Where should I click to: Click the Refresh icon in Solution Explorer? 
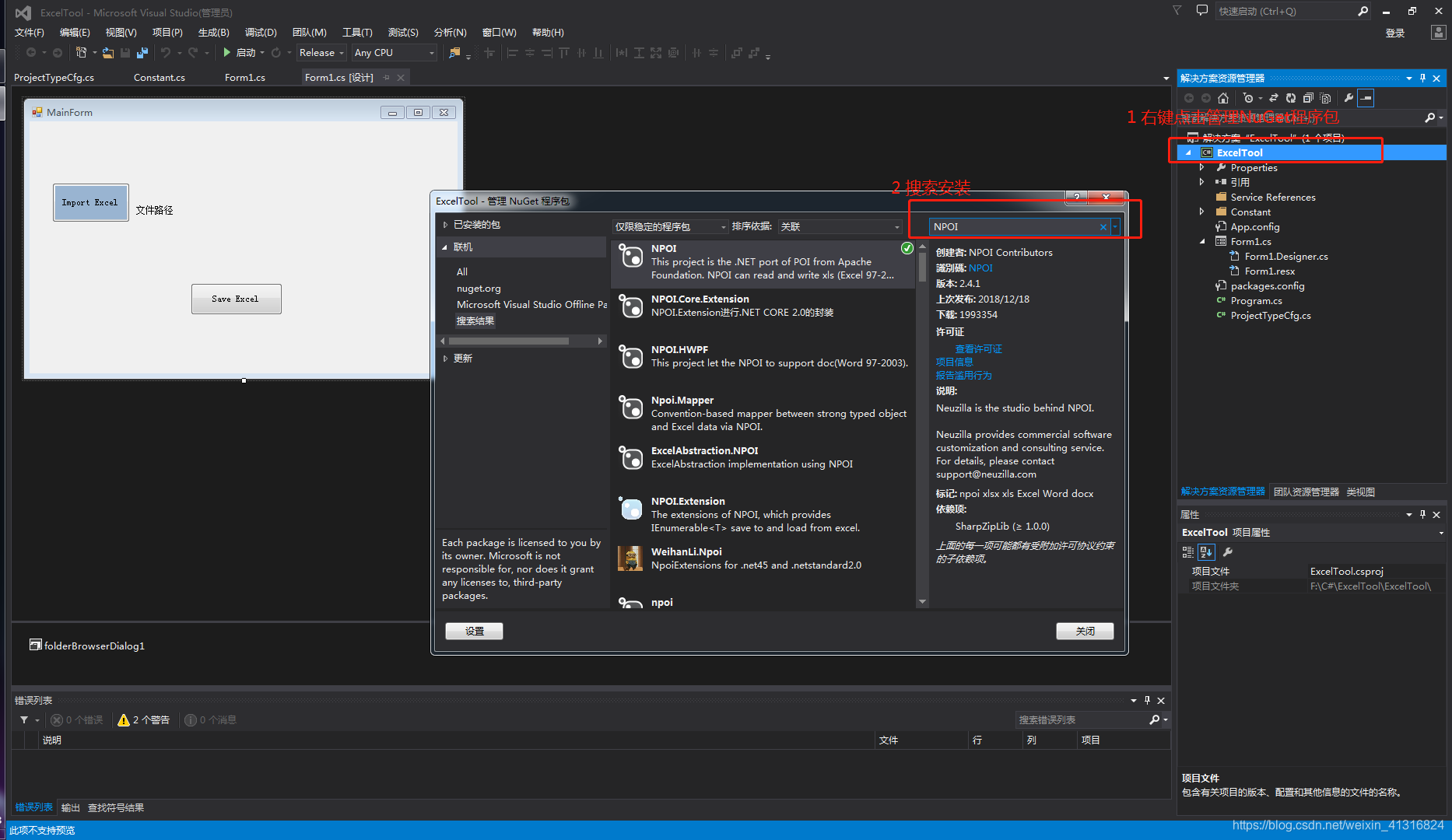(1291, 98)
